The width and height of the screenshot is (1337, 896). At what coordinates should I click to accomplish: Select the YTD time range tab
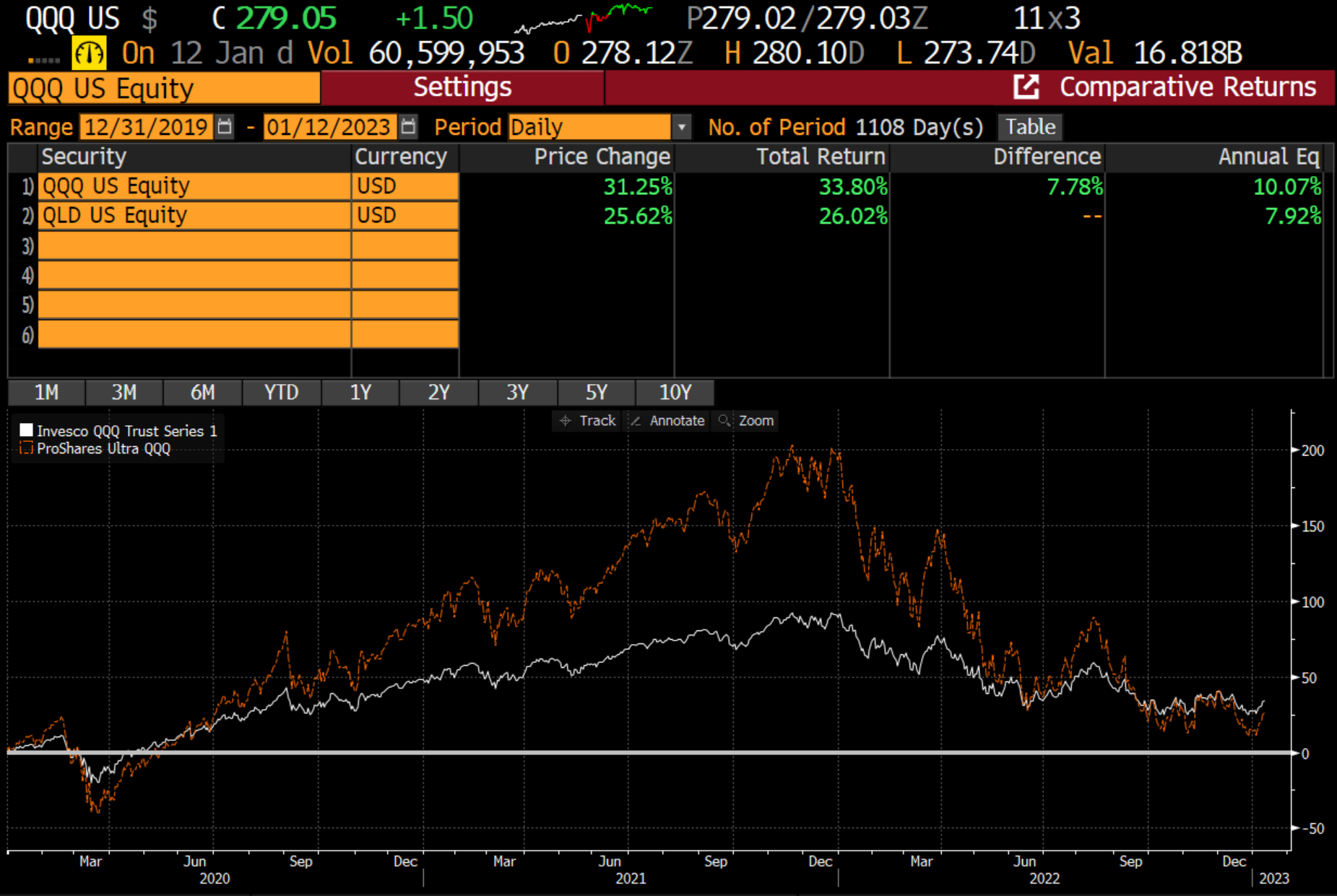pos(281,393)
